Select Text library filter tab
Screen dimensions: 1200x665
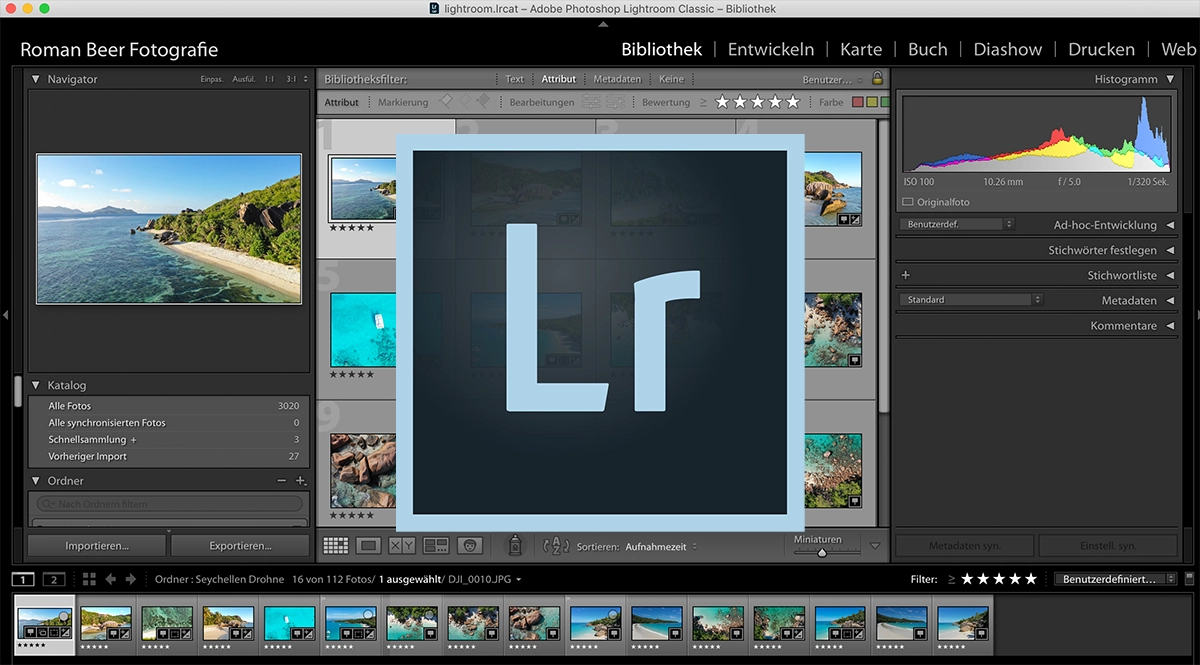pos(514,79)
